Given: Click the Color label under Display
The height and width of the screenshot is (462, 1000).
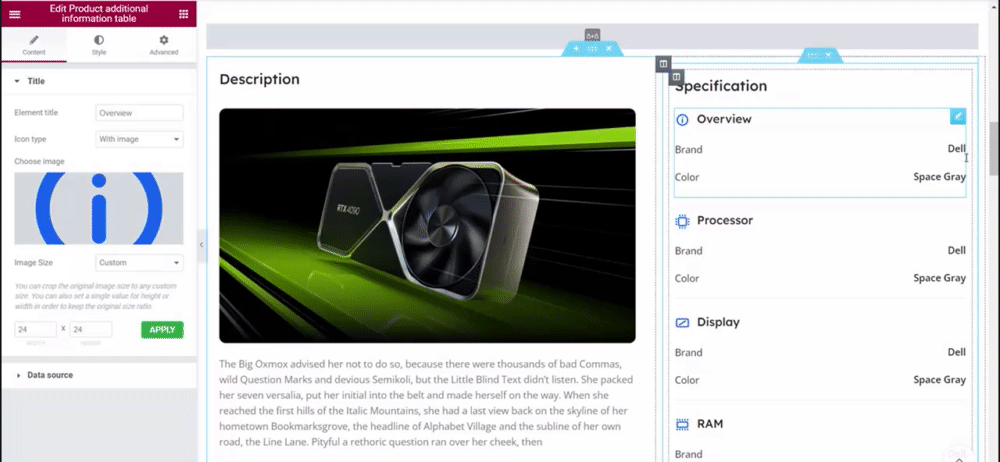Looking at the screenshot, I should (x=688, y=380).
